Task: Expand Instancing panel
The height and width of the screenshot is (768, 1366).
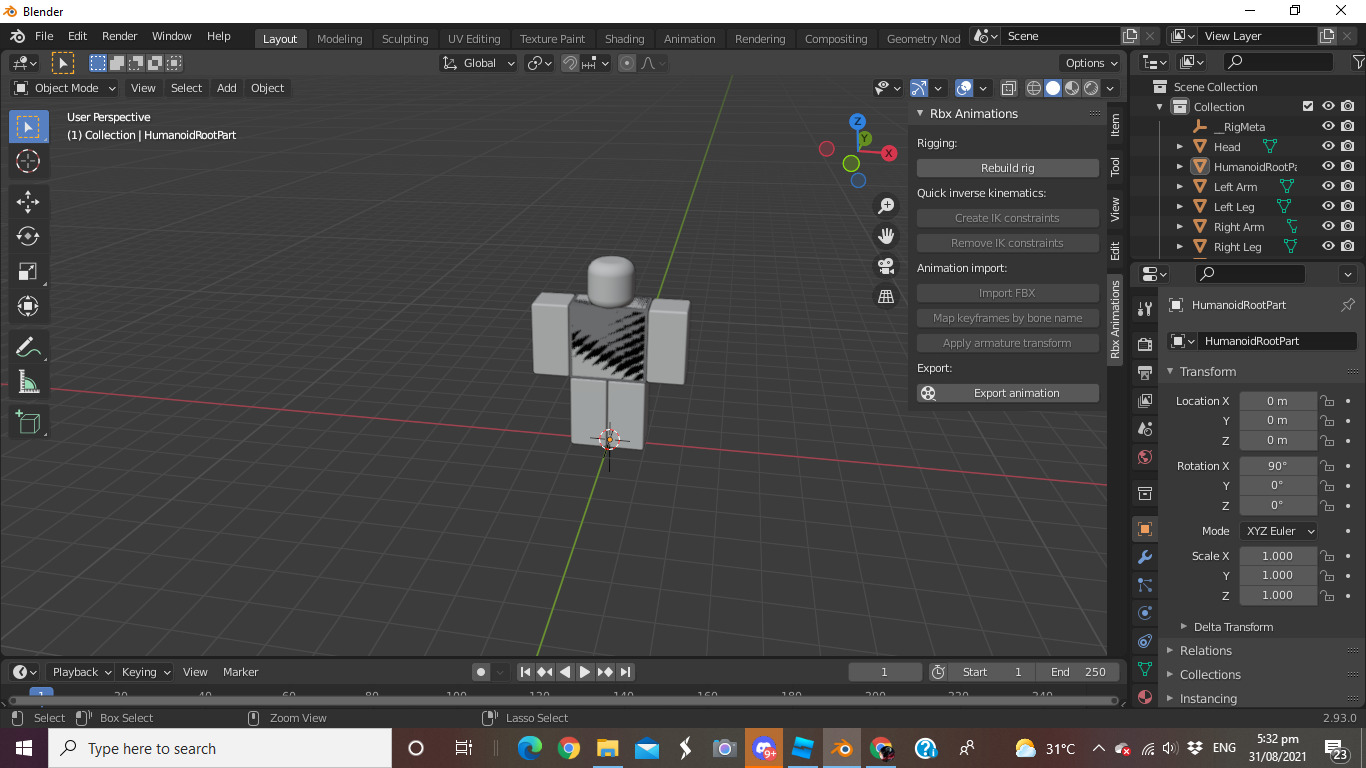Action: (x=1207, y=699)
